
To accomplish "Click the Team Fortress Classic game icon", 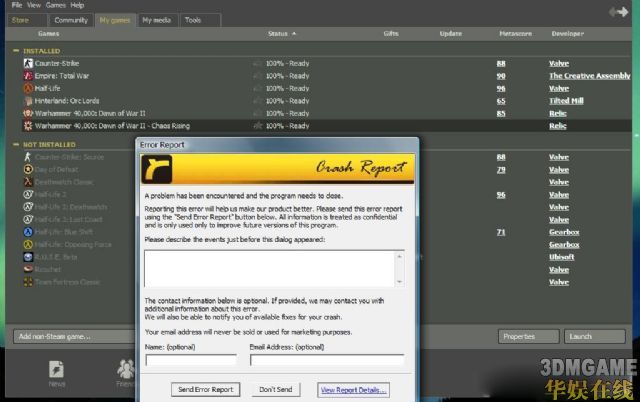I will tap(28, 282).
